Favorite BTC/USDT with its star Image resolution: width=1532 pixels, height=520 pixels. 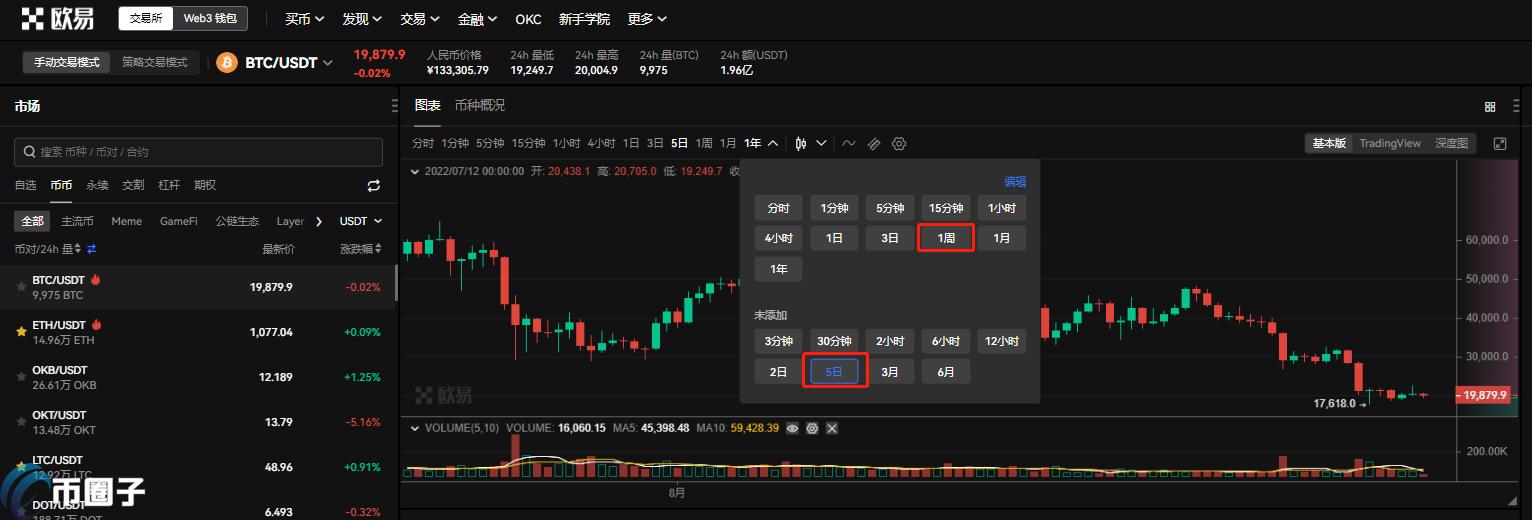(20, 287)
